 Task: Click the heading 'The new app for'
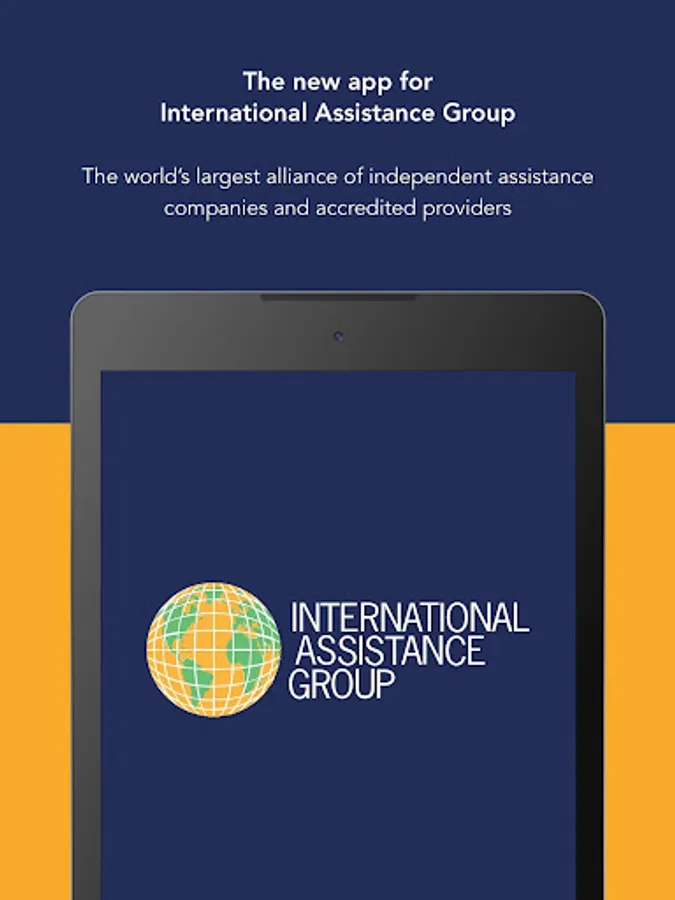tap(338, 81)
